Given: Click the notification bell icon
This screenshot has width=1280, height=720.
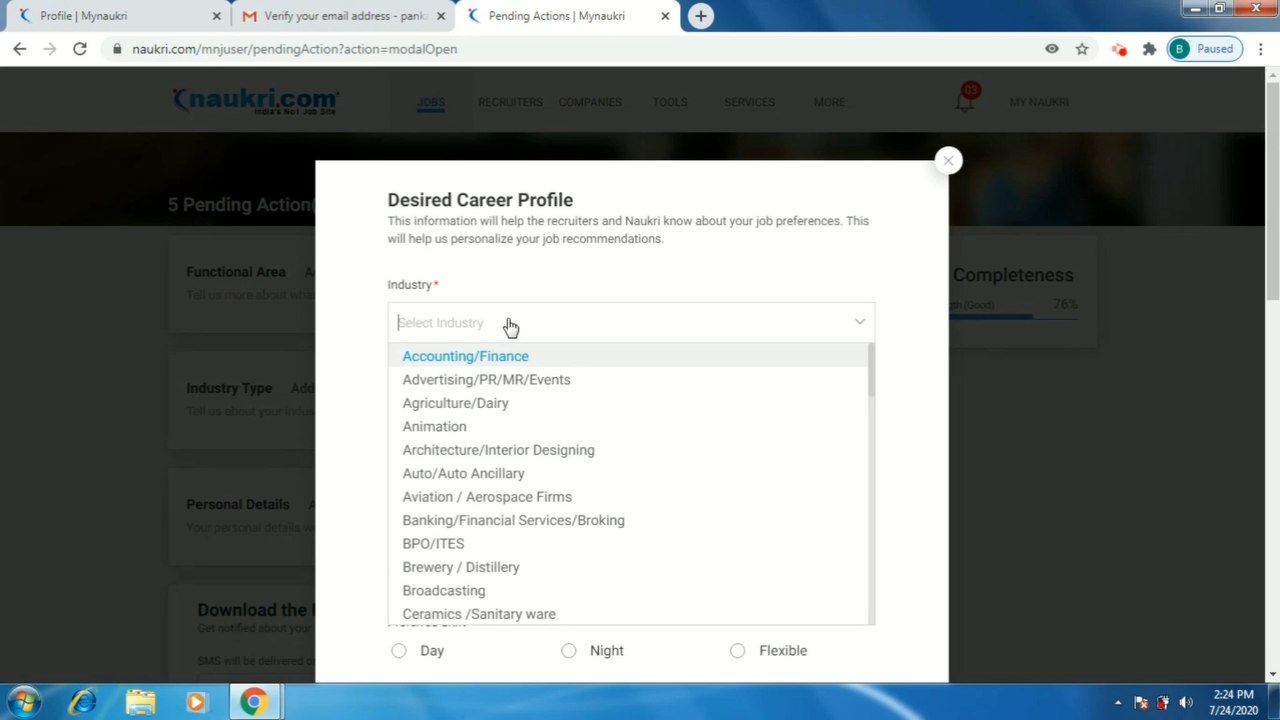Looking at the screenshot, I should click(965, 99).
